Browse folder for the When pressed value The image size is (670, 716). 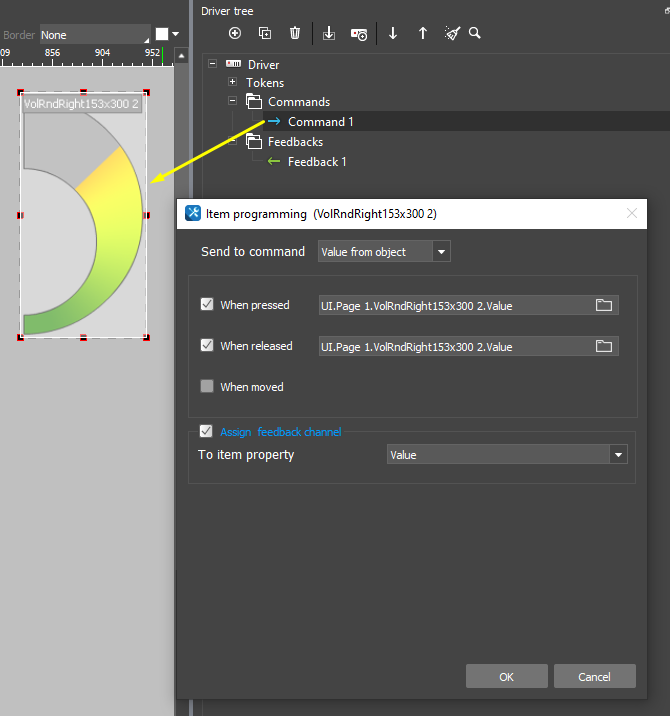604,305
